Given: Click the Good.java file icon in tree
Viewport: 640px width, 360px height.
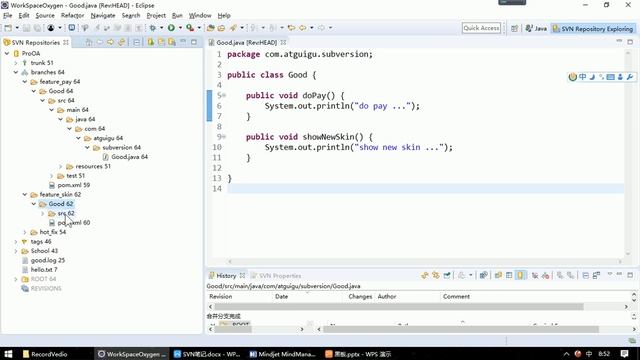Looking at the screenshot, I should coord(106,157).
